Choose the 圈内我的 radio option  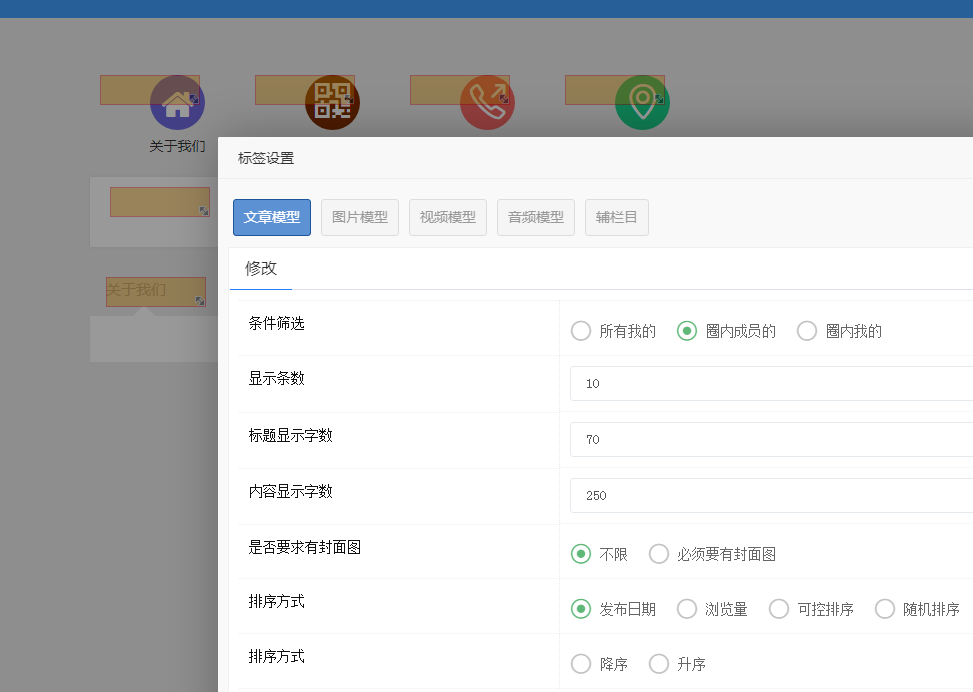[x=807, y=331]
